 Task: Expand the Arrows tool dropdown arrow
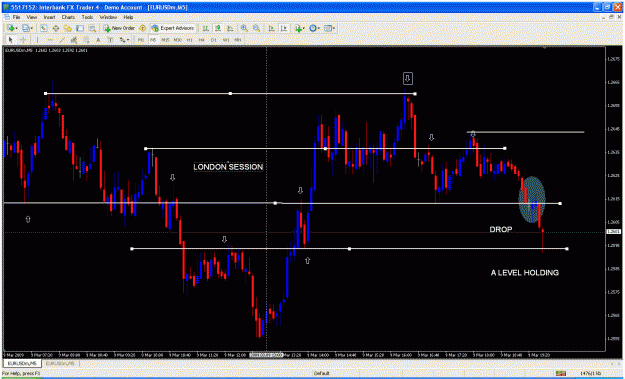click(128, 40)
